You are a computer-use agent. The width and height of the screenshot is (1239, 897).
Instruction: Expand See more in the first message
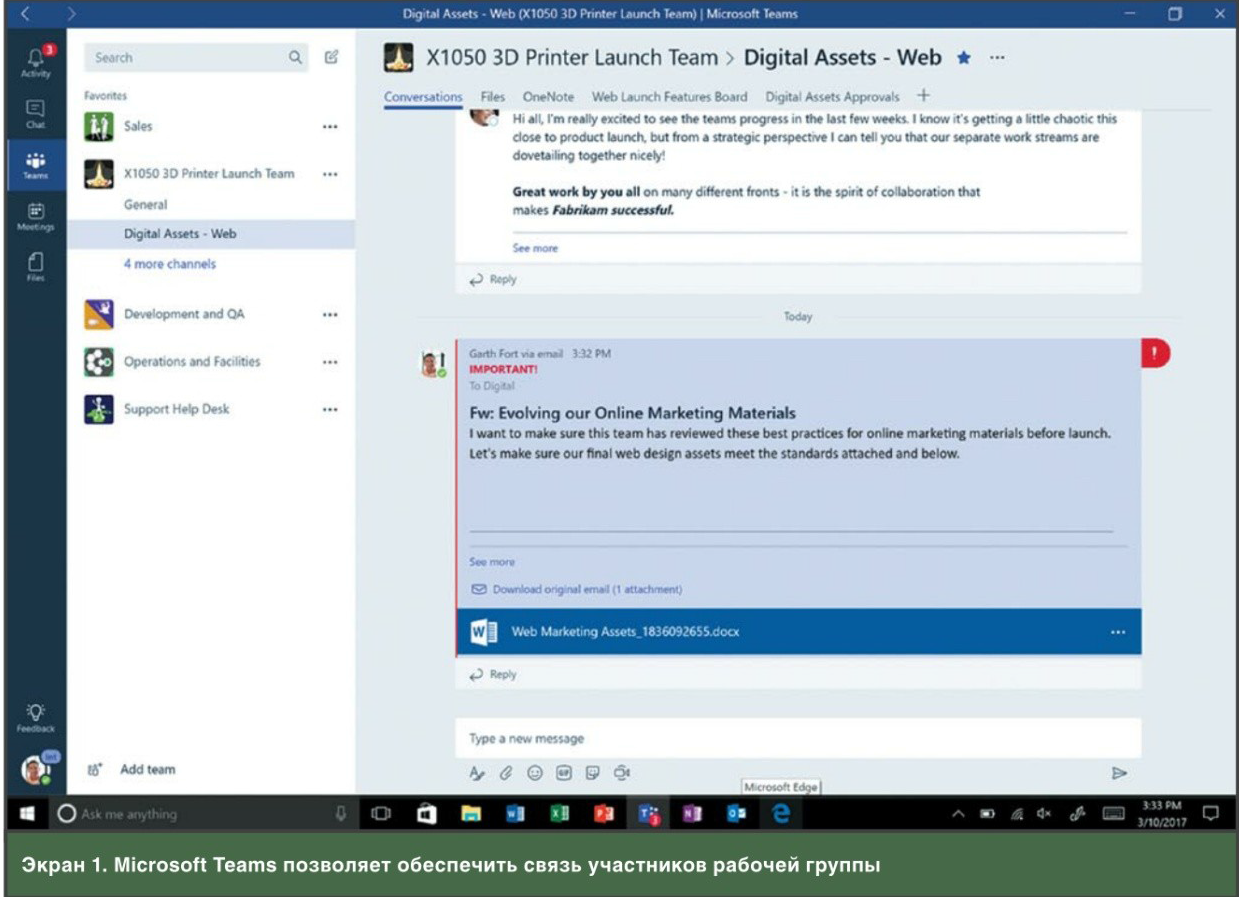[535, 248]
